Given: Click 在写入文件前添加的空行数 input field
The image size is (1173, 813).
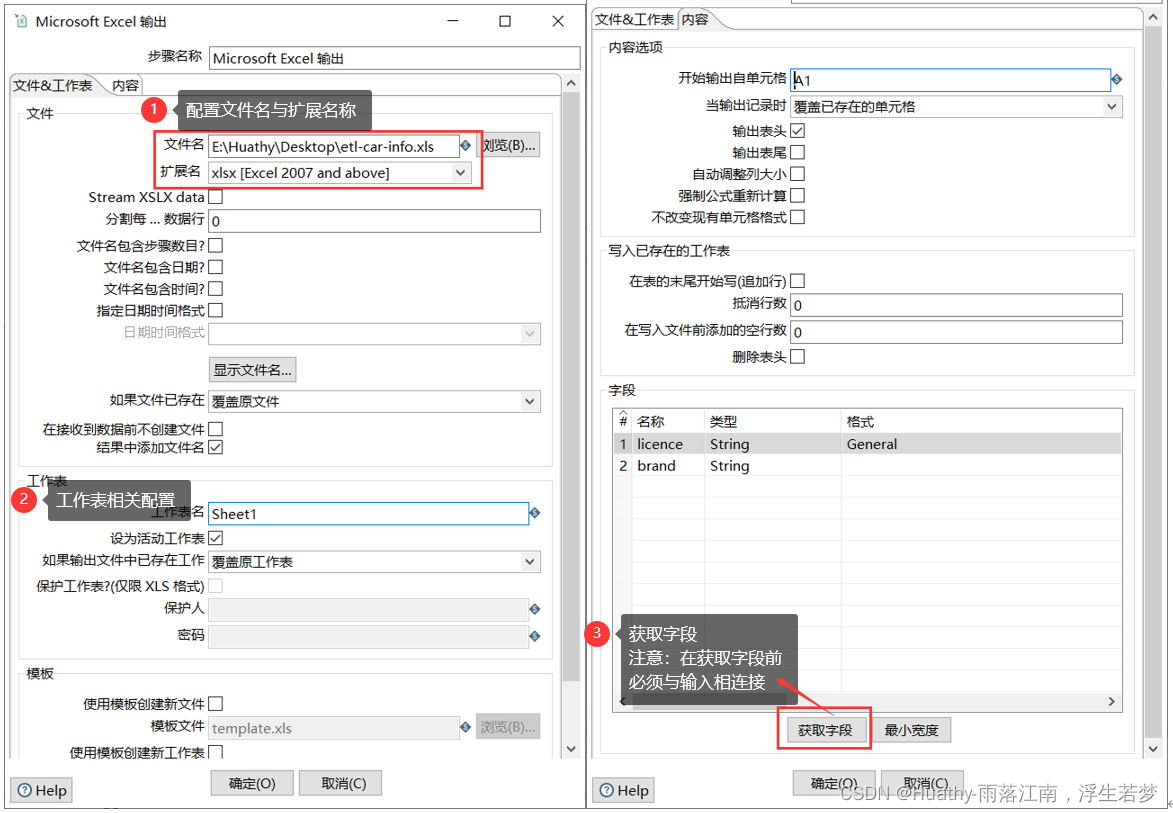Looking at the screenshot, I should tap(956, 332).
